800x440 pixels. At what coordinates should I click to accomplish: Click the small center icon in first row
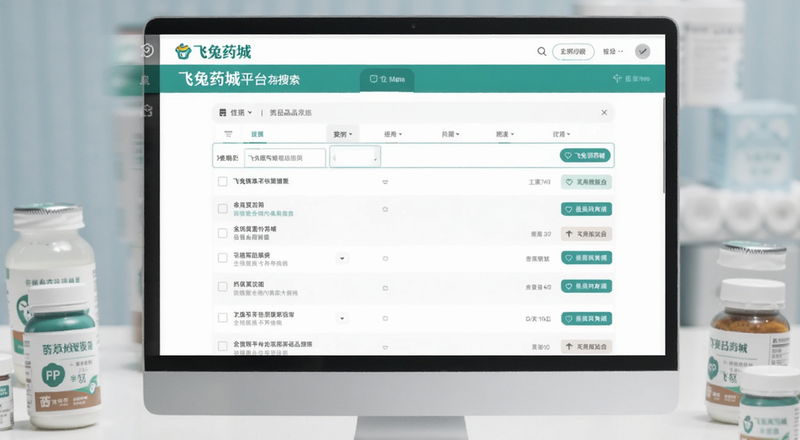[x=385, y=182]
